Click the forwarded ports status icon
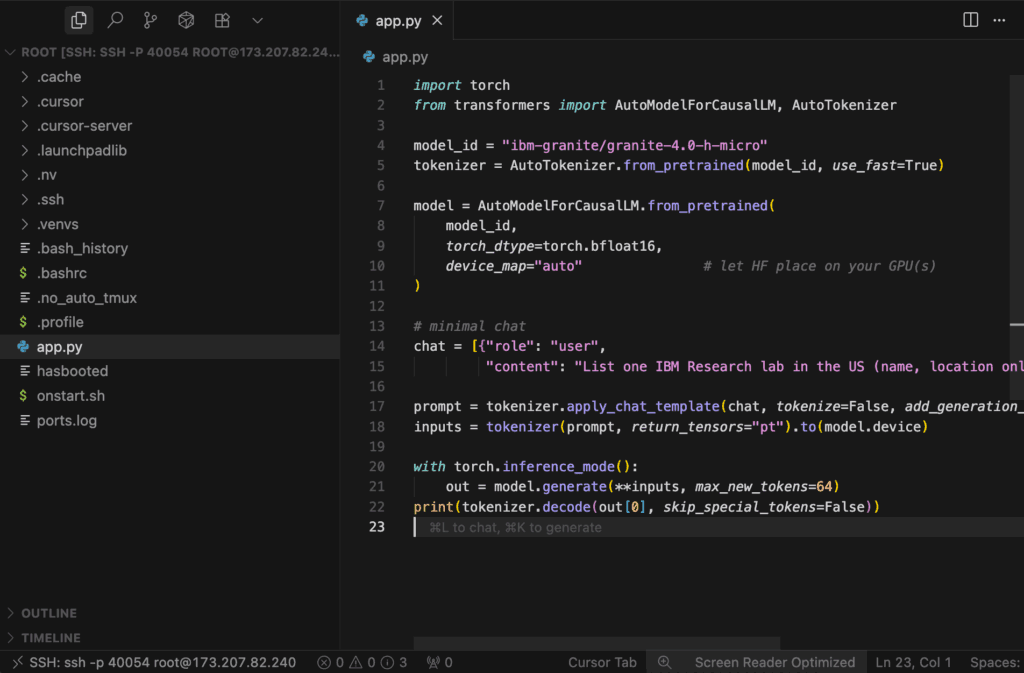The image size is (1024, 673). point(439,662)
